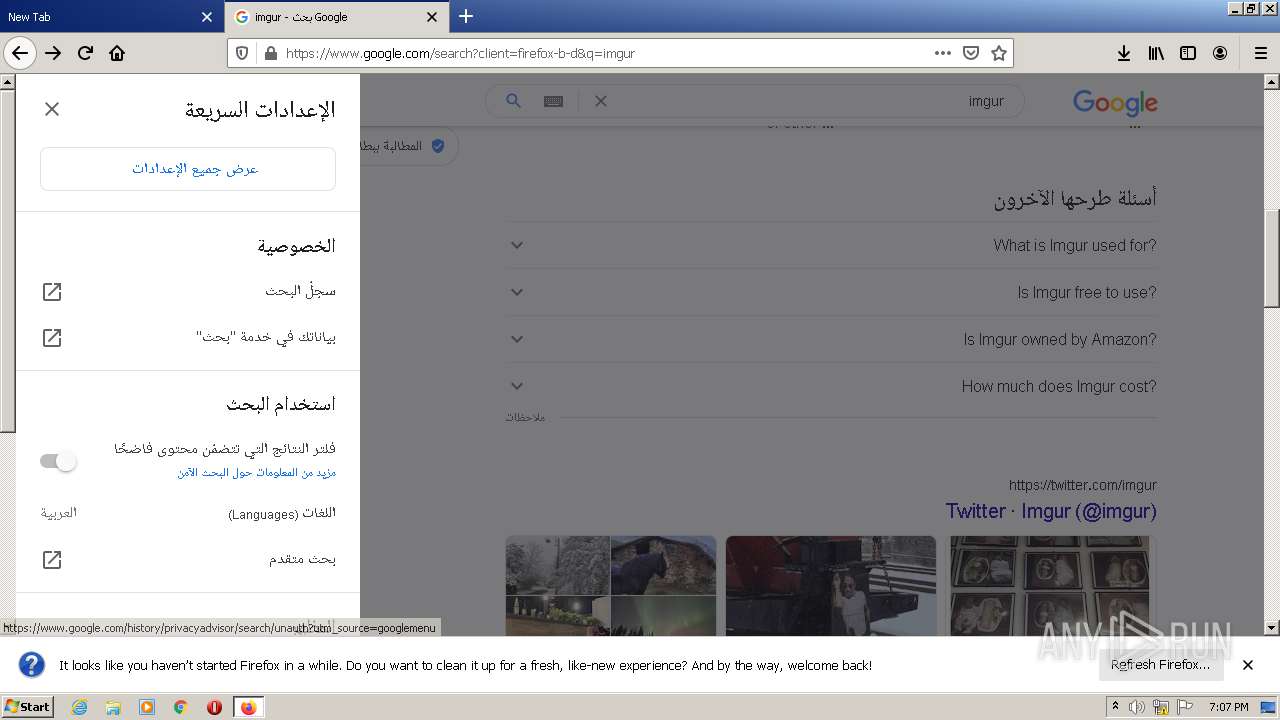Expand "Is Imgur owned by Amazon?"
The image size is (1280, 720).
[831, 339]
